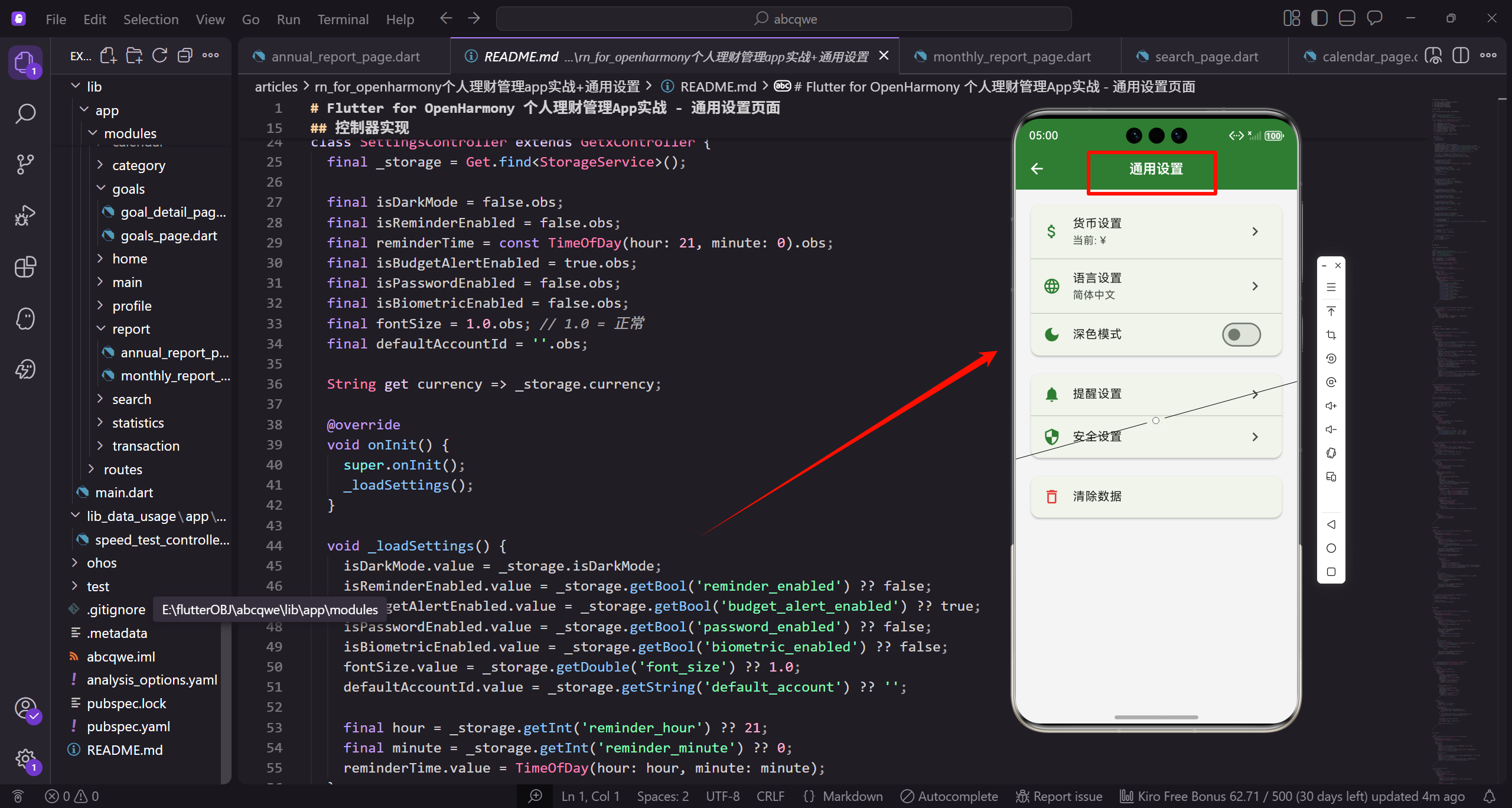Toggle primary side bar layout button
Image resolution: width=1512 pixels, height=808 pixels.
[1319, 18]
